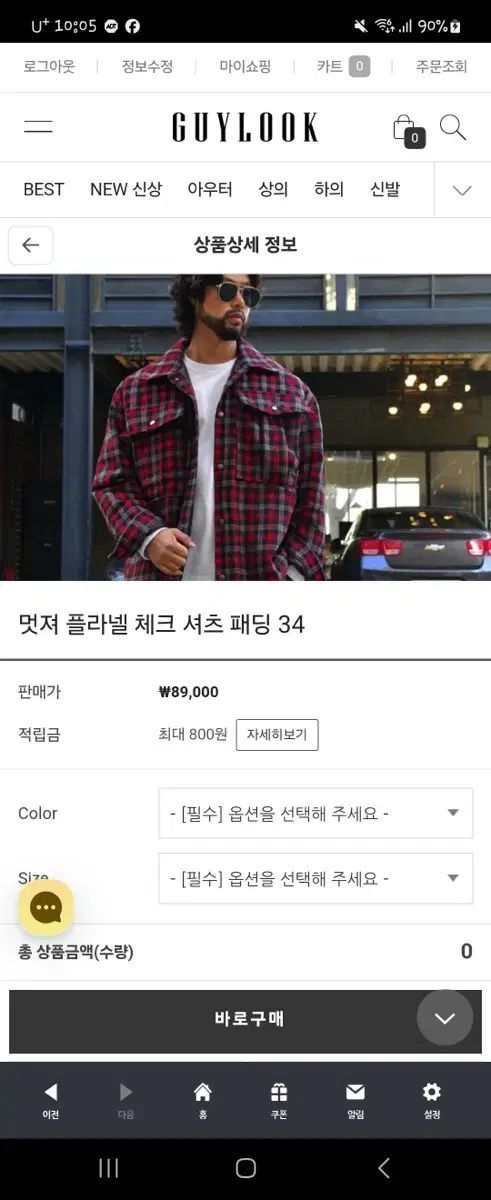Open the Size option dropdown
491x1200 pixels.
315,878
